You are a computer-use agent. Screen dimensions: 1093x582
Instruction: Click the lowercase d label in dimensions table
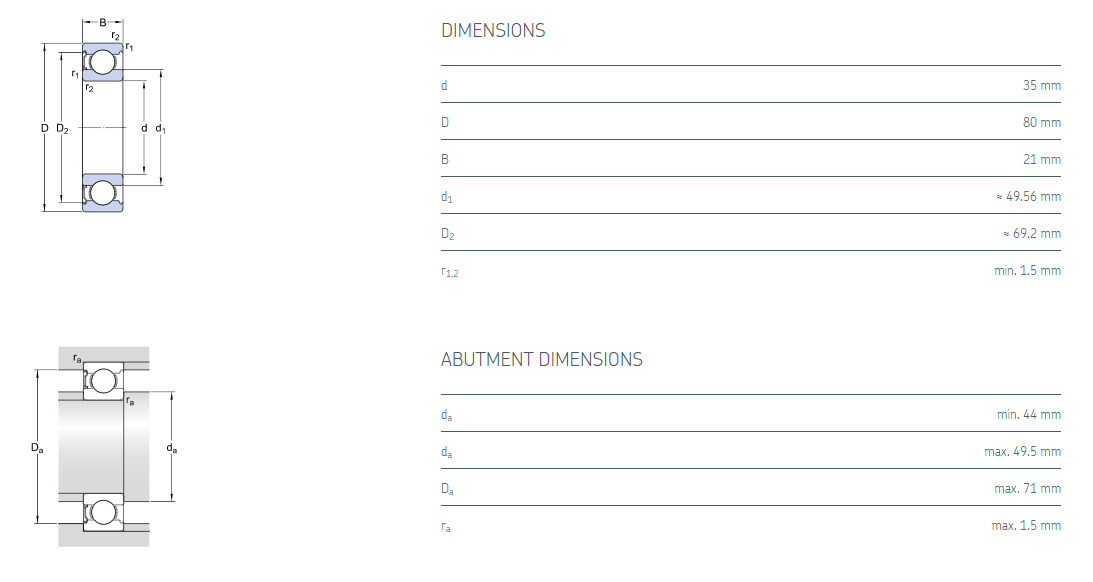pos(444,86)
